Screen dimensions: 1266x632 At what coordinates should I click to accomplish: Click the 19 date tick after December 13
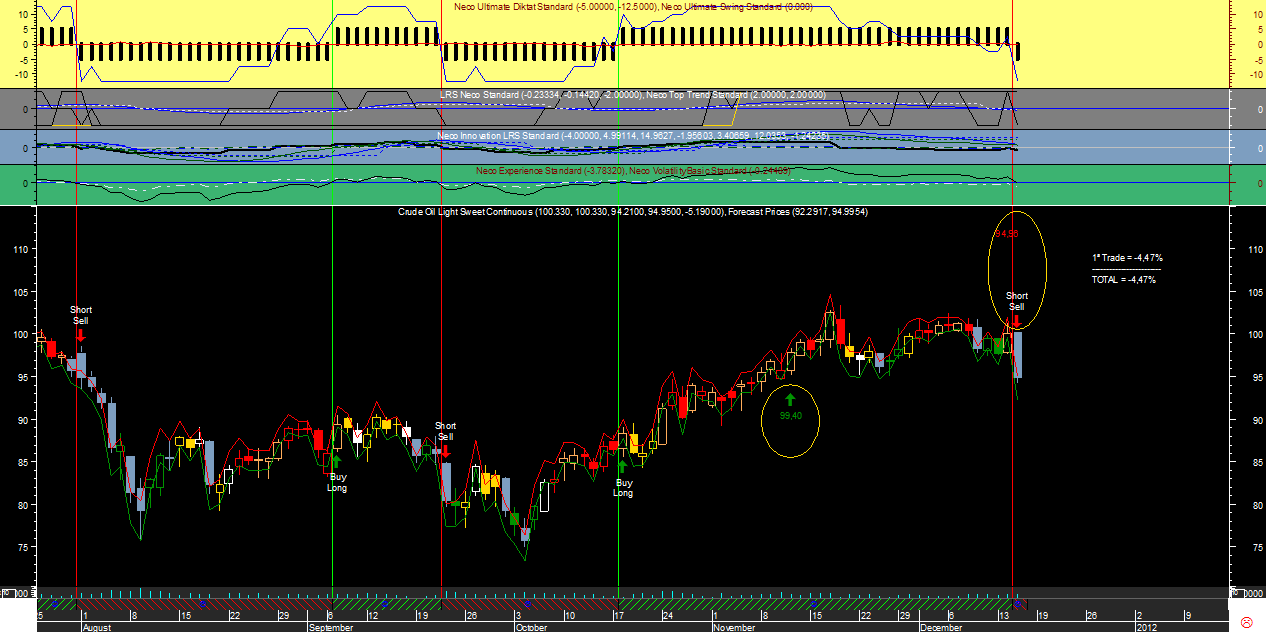(1043, 616)
